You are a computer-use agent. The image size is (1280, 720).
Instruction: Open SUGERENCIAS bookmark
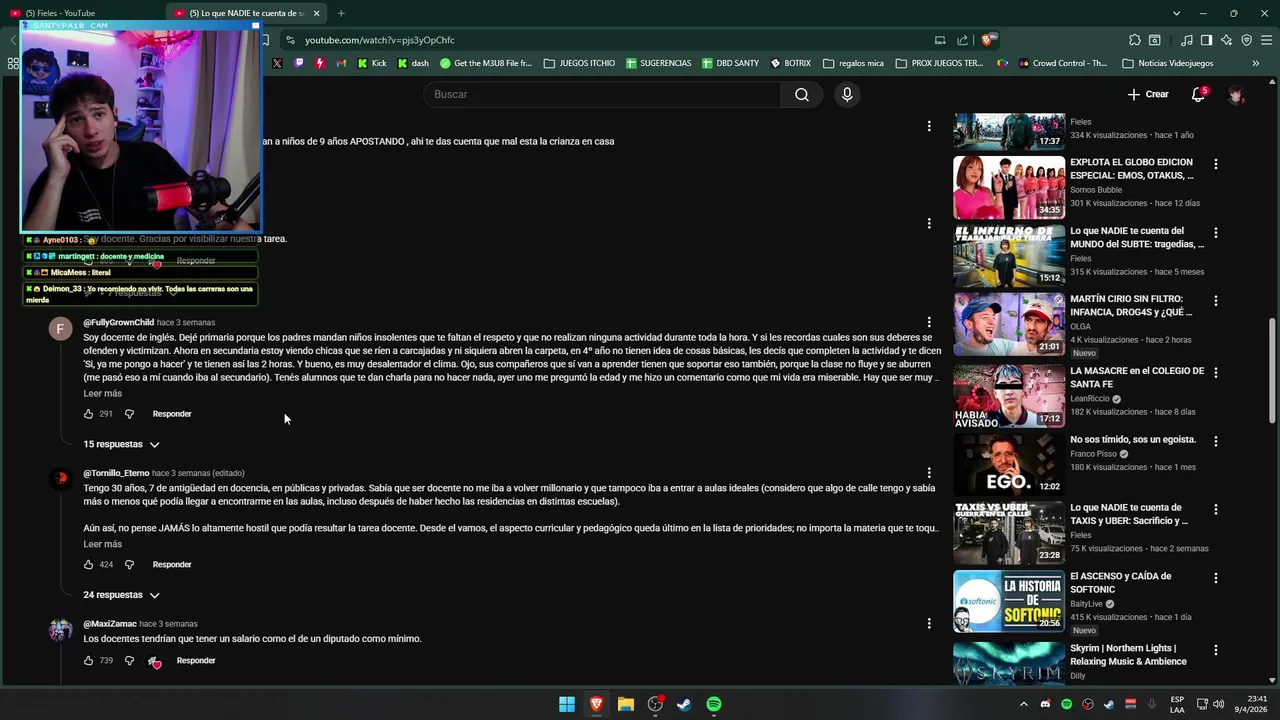pos(658,63)
